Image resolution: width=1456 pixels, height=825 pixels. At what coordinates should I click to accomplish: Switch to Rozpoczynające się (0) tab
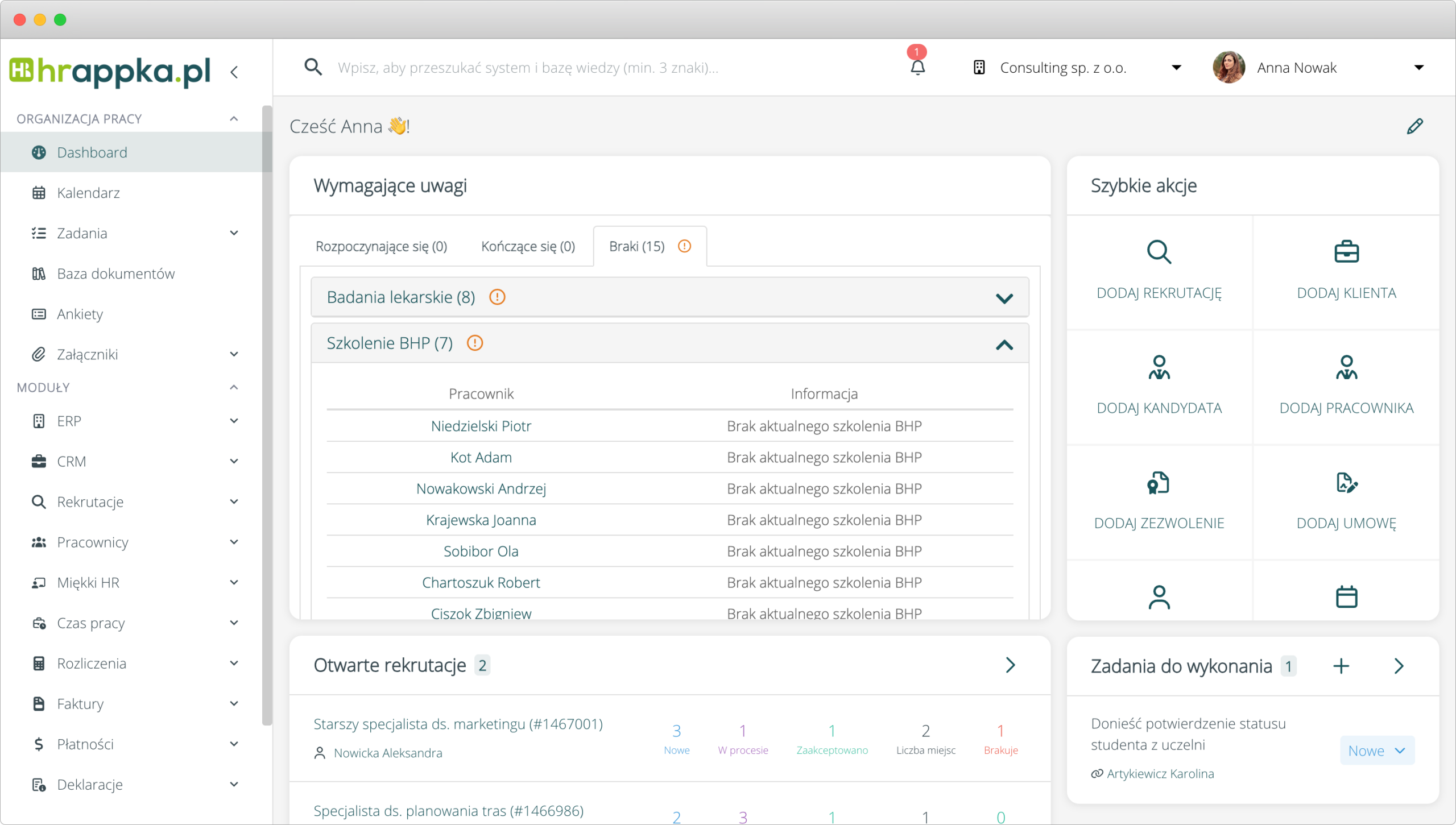click(381, 246)
